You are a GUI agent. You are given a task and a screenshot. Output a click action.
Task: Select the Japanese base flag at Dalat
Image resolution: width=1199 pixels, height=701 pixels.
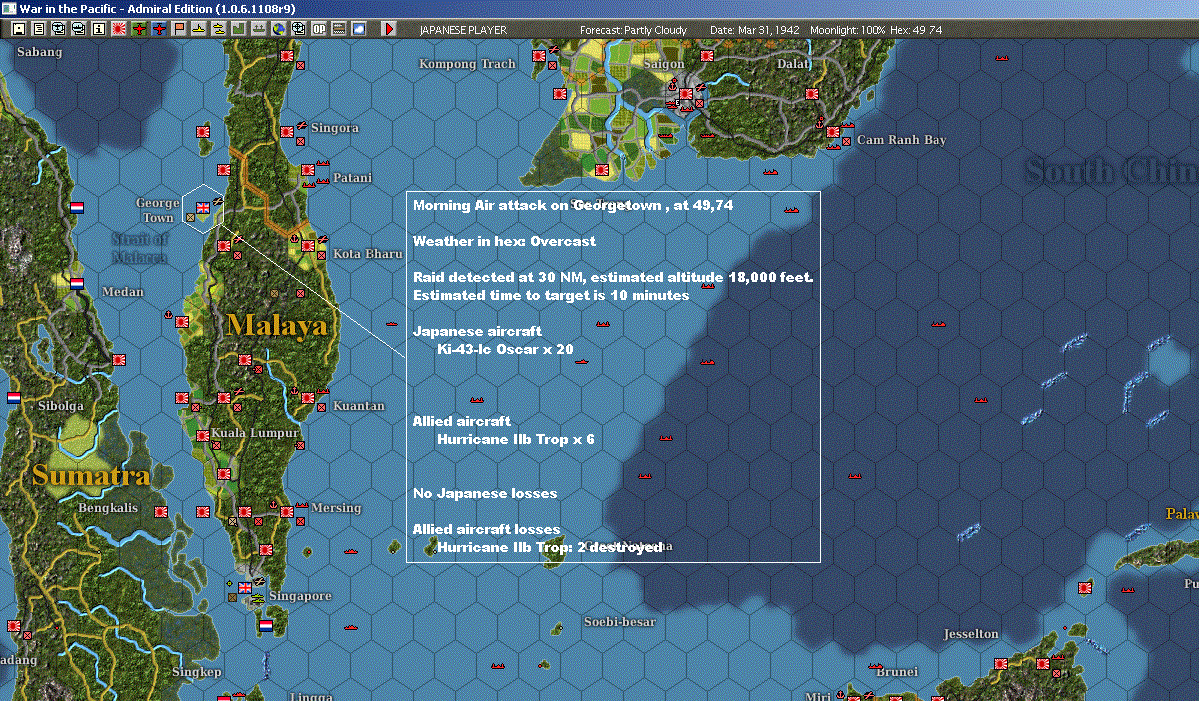click(811, 94)
